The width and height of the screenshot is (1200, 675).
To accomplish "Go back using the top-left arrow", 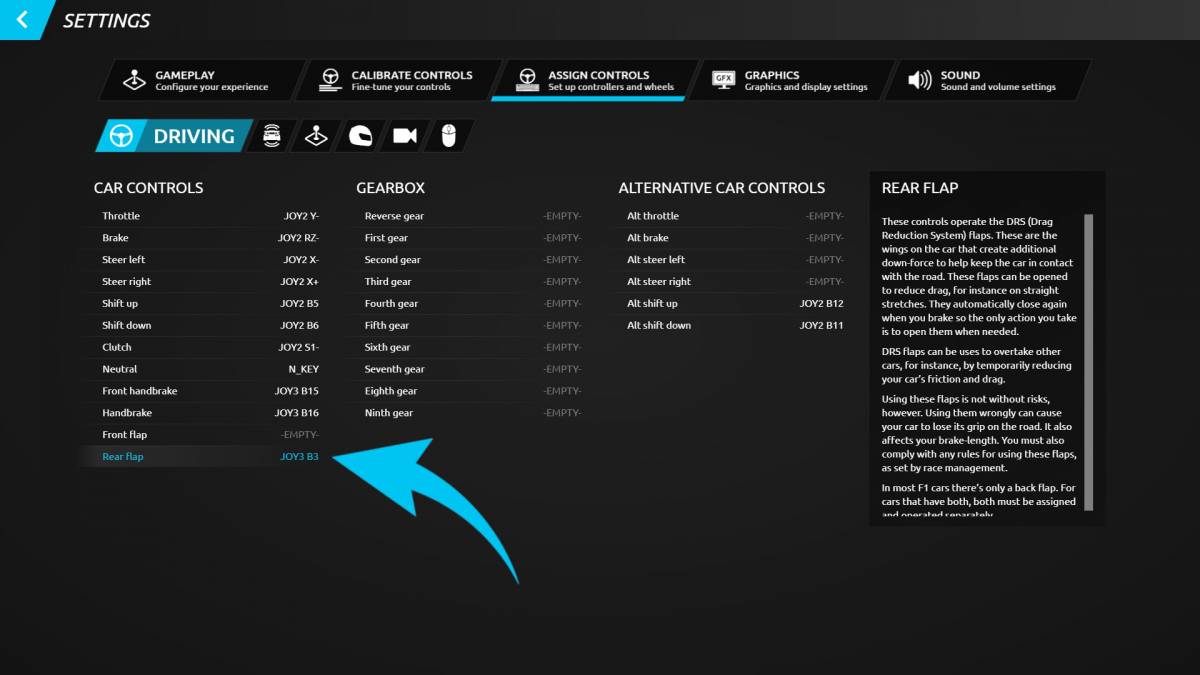I will pyautogui.click(x=21, y=20).
